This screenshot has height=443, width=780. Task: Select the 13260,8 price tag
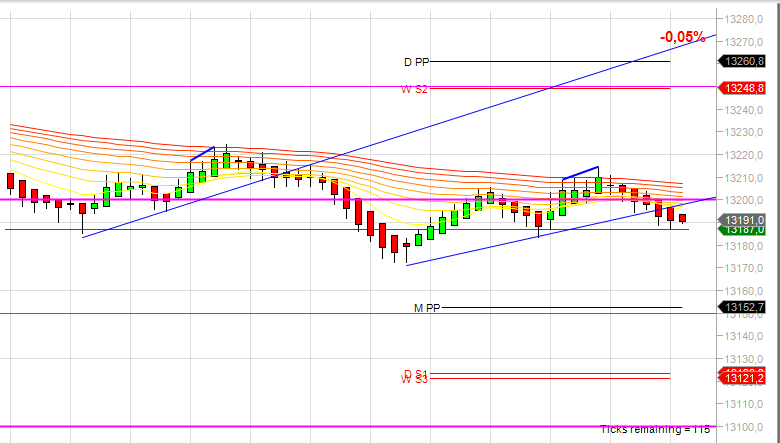[741, 61]
